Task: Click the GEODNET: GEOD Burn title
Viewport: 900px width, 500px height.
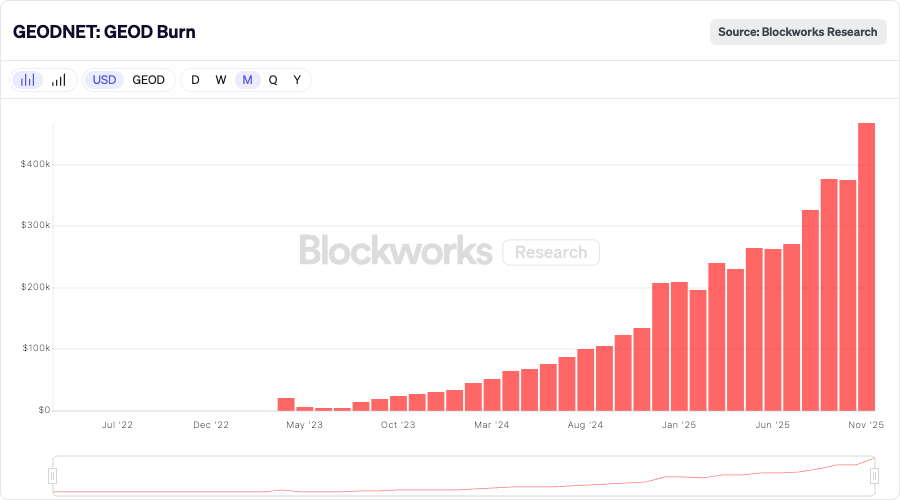Action: (104, 32)
